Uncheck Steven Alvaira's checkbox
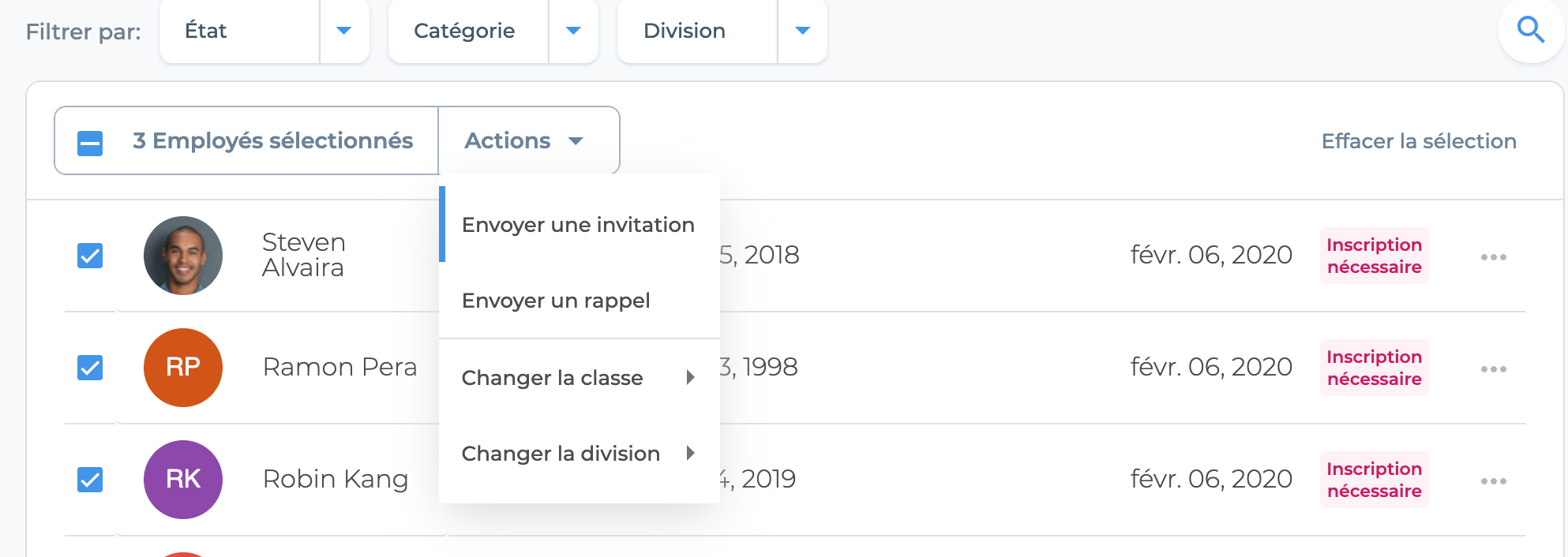The height and width of the screenshot is (557, 1568). (90, 256)
